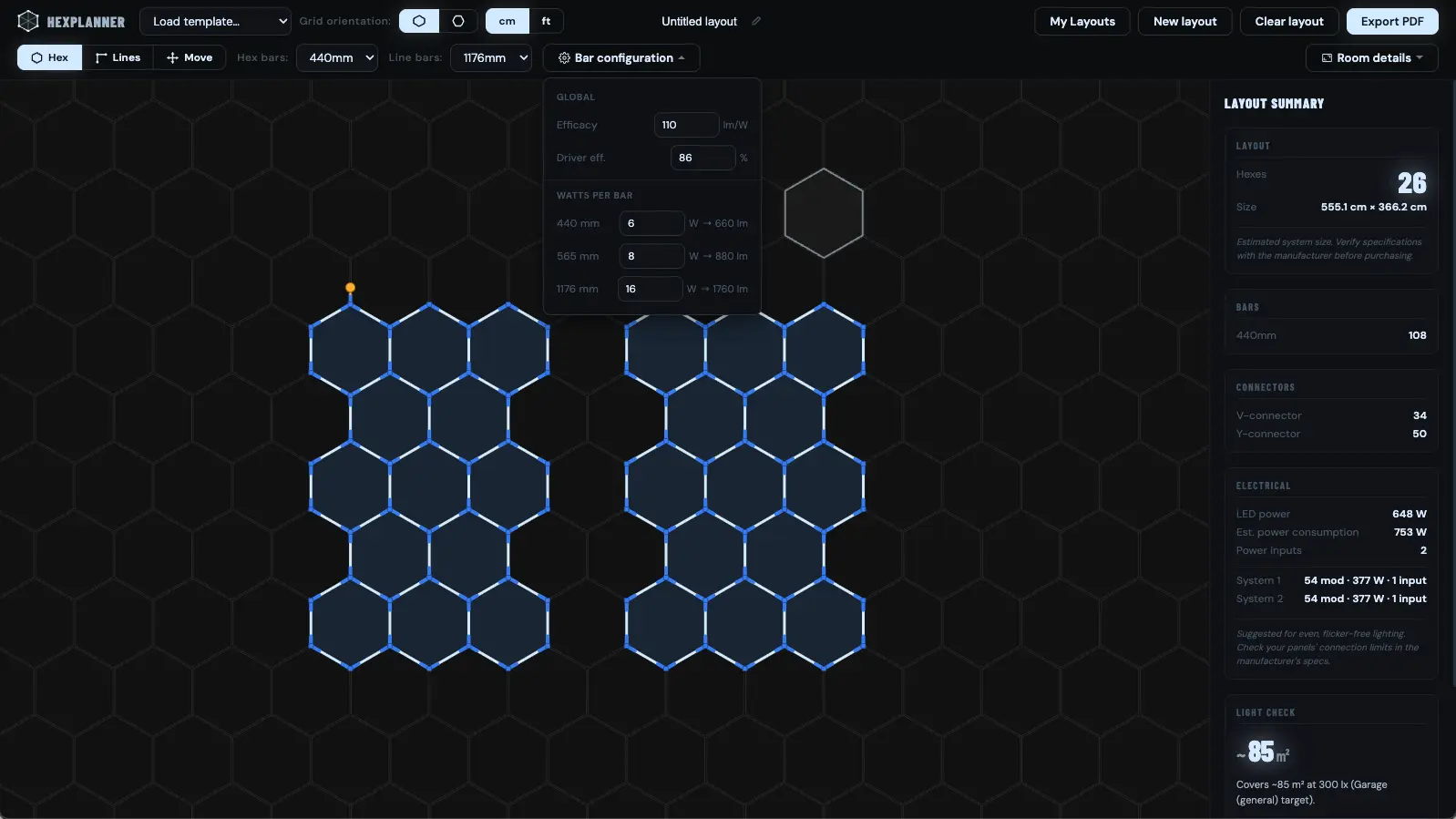Switch units to cm
The image size is (1456, 819).
pyautogui.click(x=508, y=21)
